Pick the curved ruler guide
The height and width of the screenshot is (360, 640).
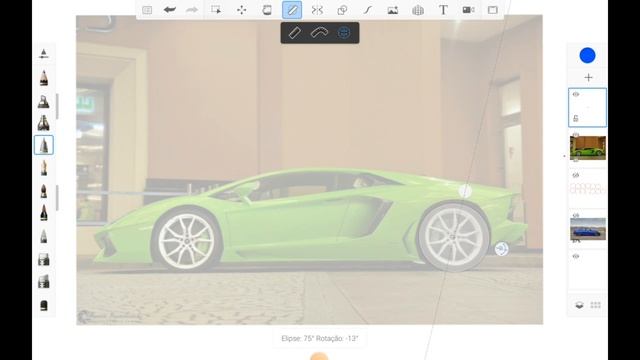point(319,33)
